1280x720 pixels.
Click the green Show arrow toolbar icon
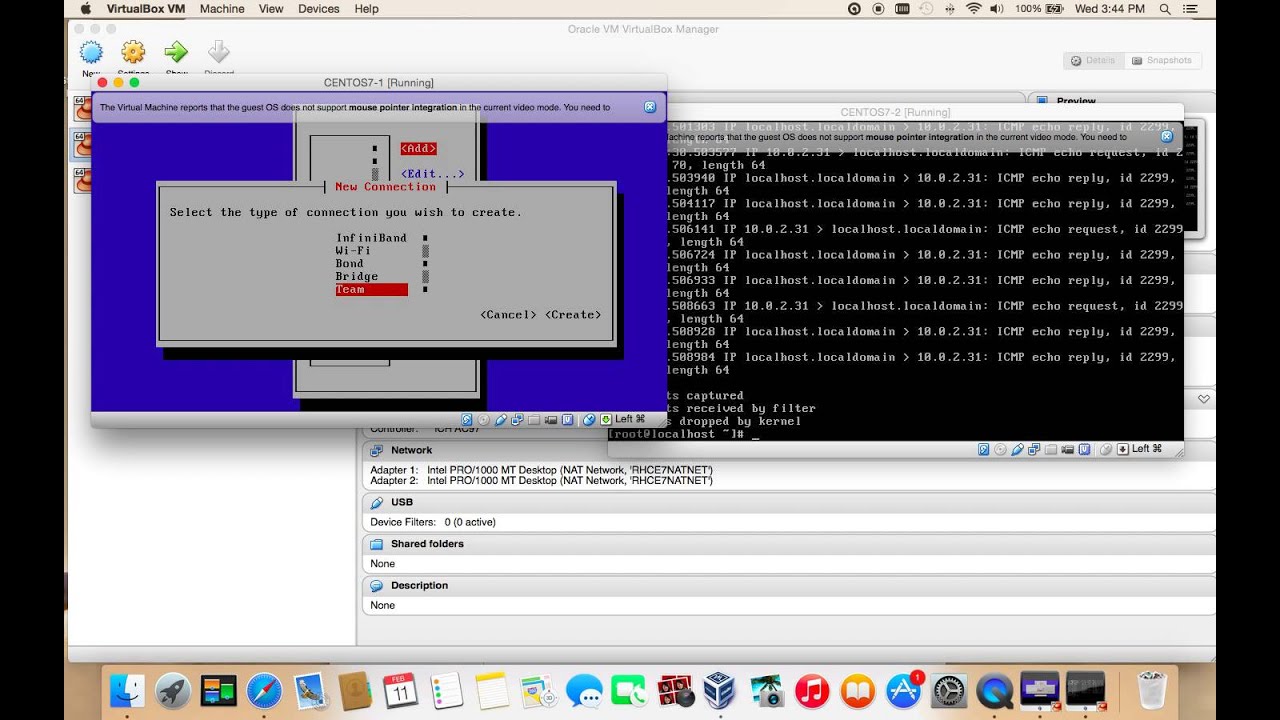[176, 53]
